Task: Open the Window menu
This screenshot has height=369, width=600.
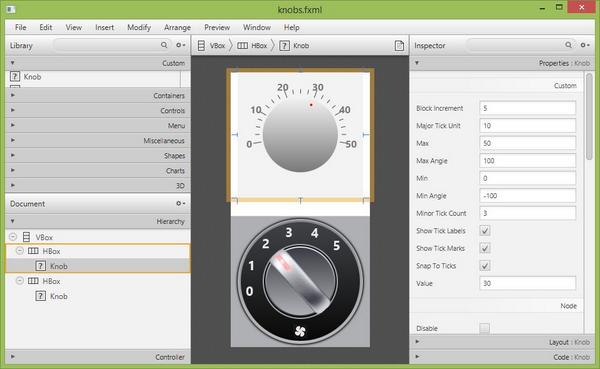Action: (x=257, y=27)
